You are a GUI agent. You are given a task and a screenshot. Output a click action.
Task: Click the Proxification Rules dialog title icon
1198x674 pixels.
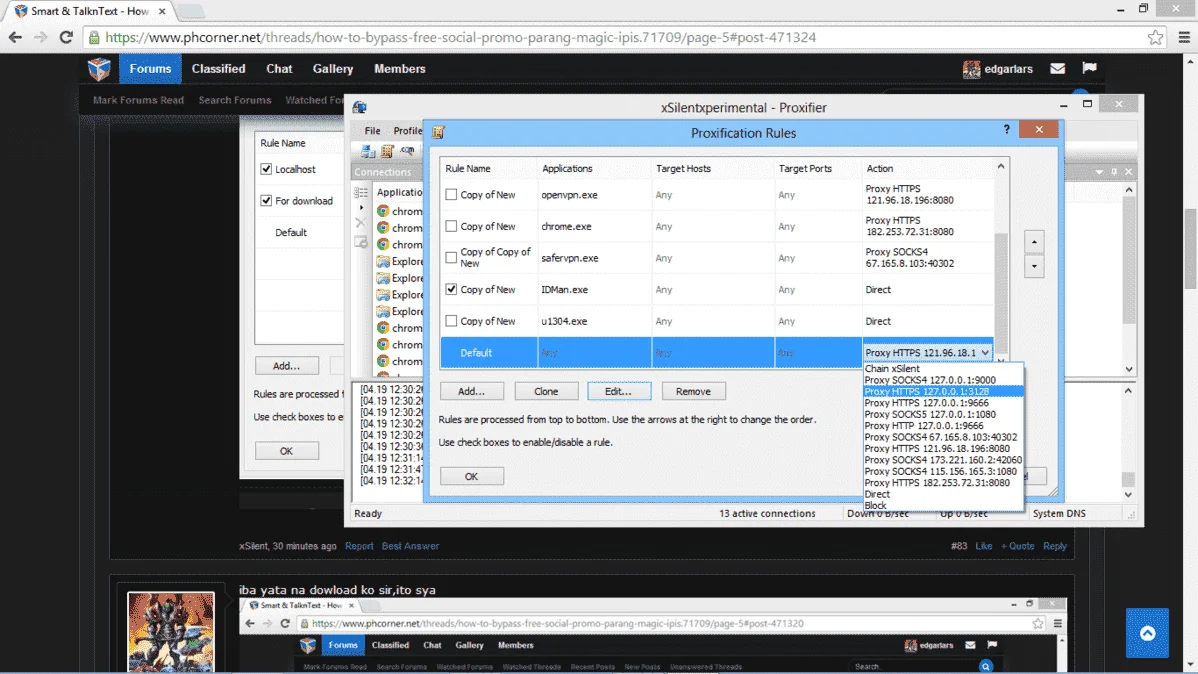439,132
